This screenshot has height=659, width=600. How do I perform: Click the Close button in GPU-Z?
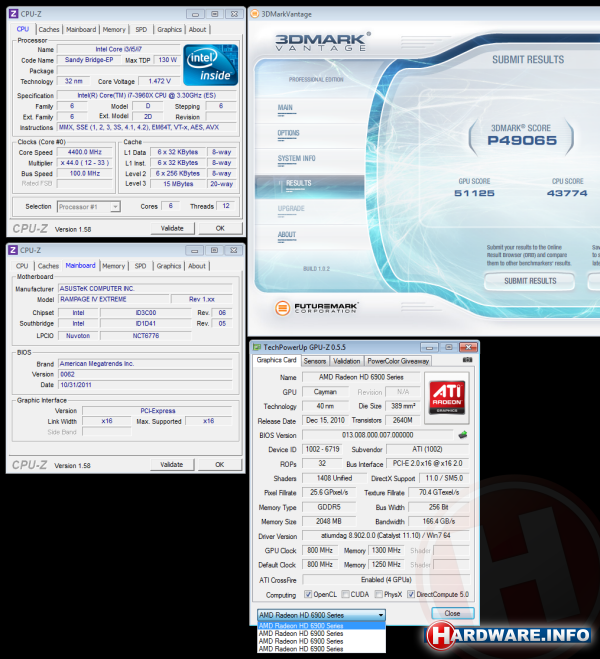click(x=453, y=613)
